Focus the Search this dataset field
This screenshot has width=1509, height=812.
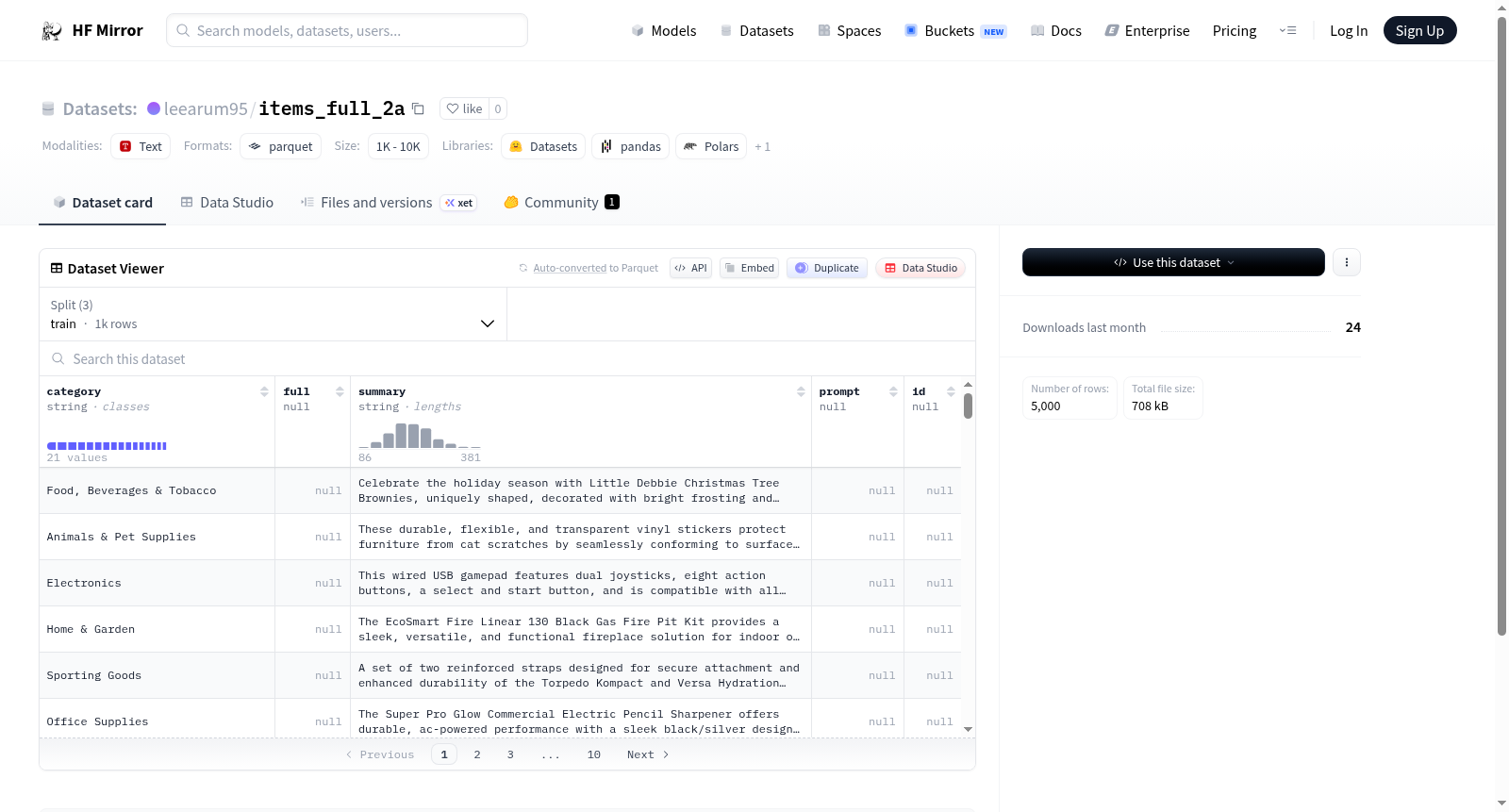coord(507,358)
